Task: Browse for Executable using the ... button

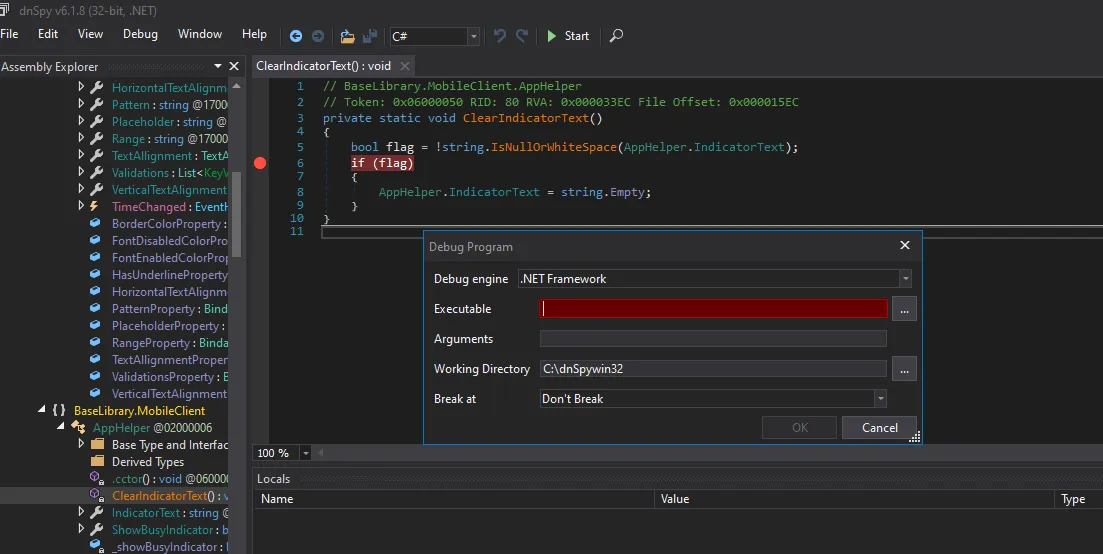Action: pyautogui.click(x=904, y=309)
